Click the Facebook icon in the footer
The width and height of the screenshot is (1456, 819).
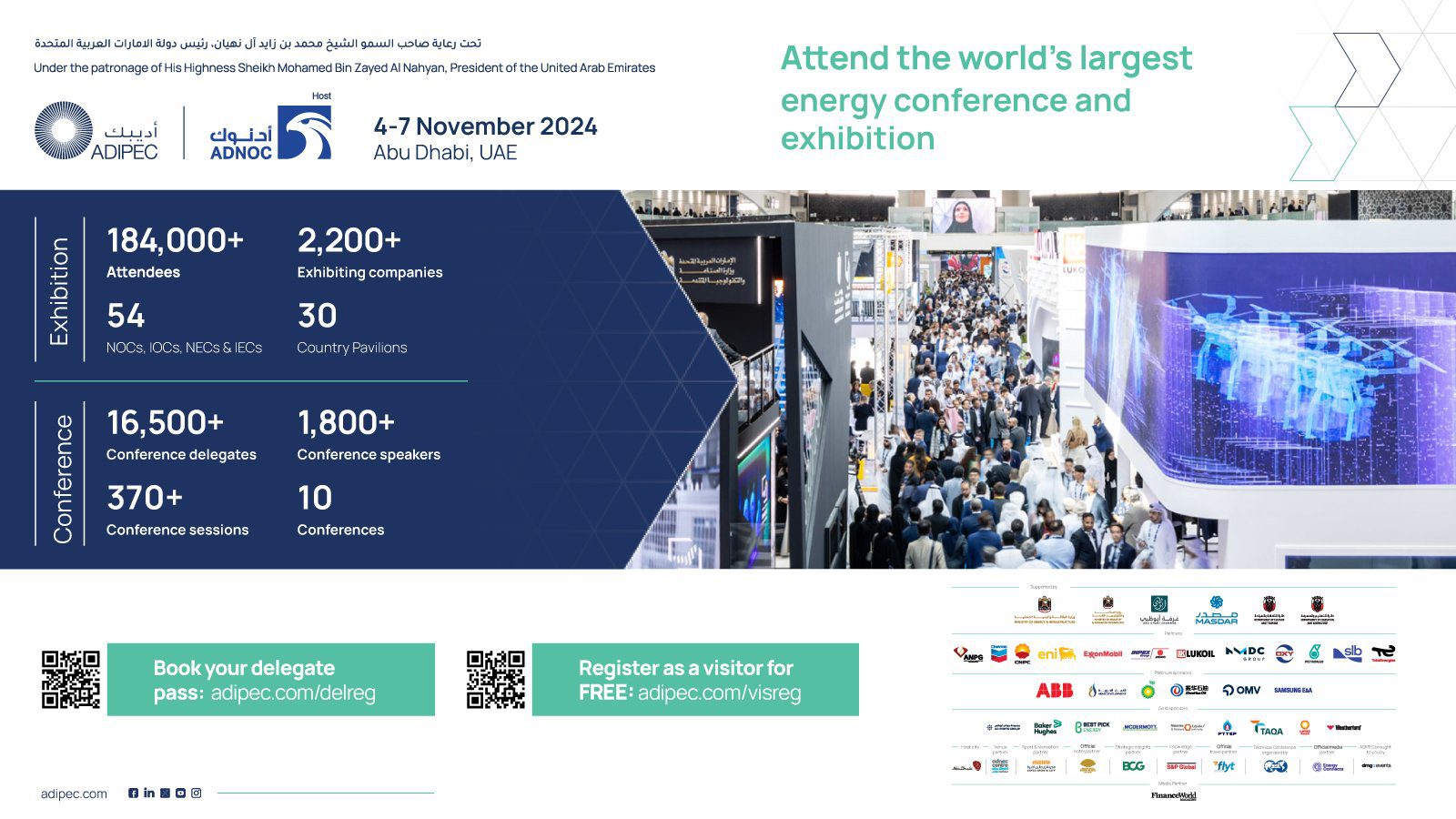(133, 793)
